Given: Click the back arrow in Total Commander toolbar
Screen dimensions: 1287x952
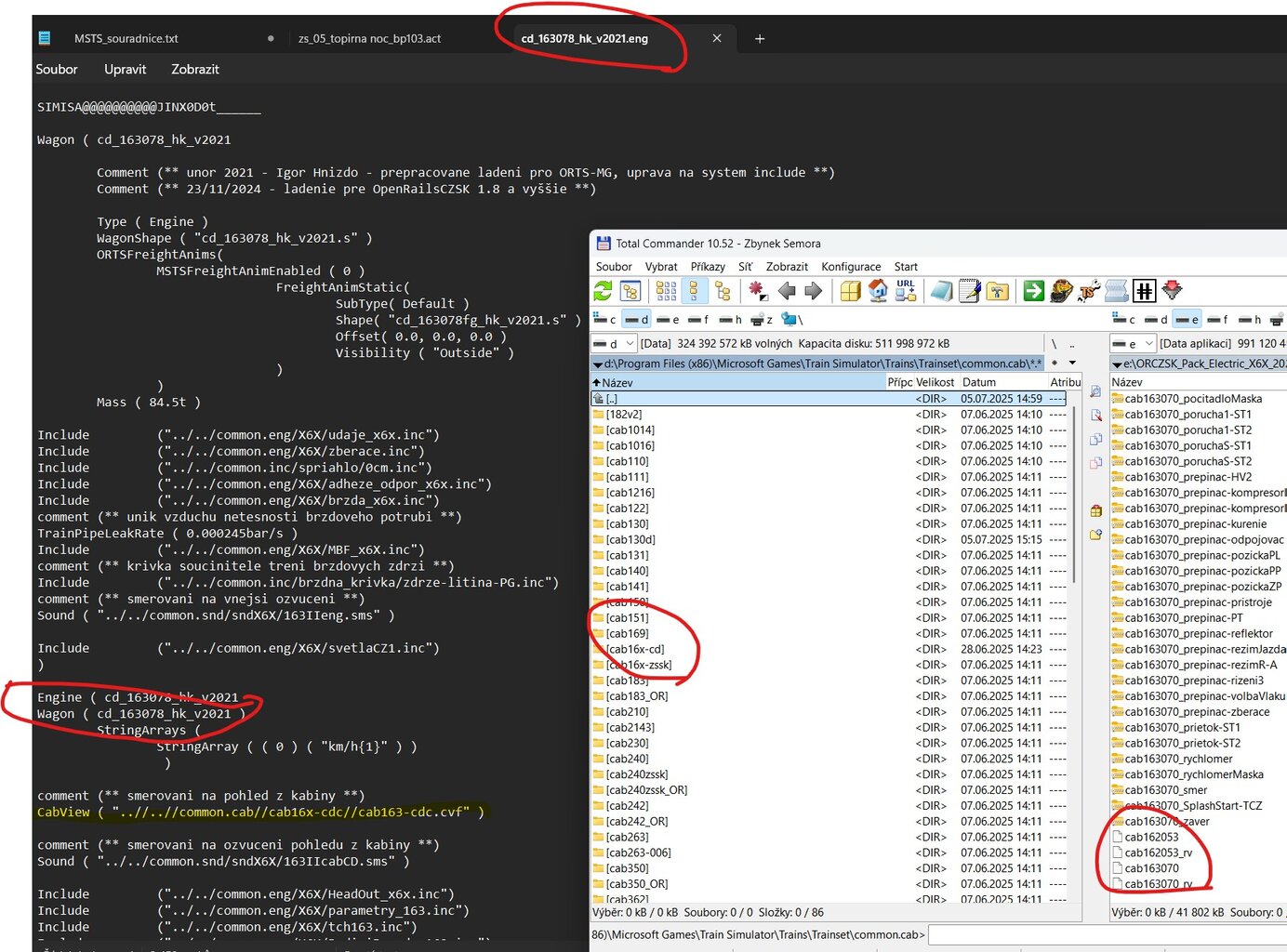Looking at the screenshot, I should pyautogui.click(x=787, y=291).
